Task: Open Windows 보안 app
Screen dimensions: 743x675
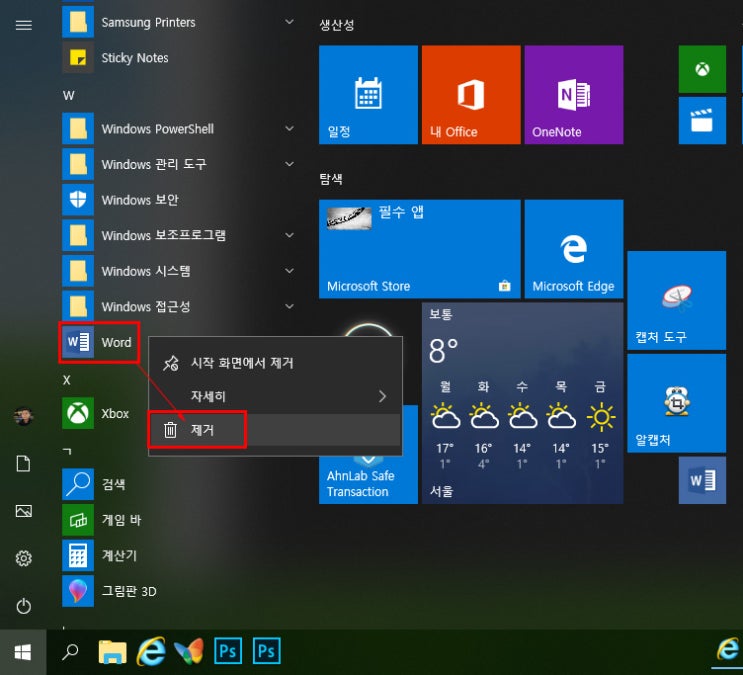Action: (x=178, y=200)
